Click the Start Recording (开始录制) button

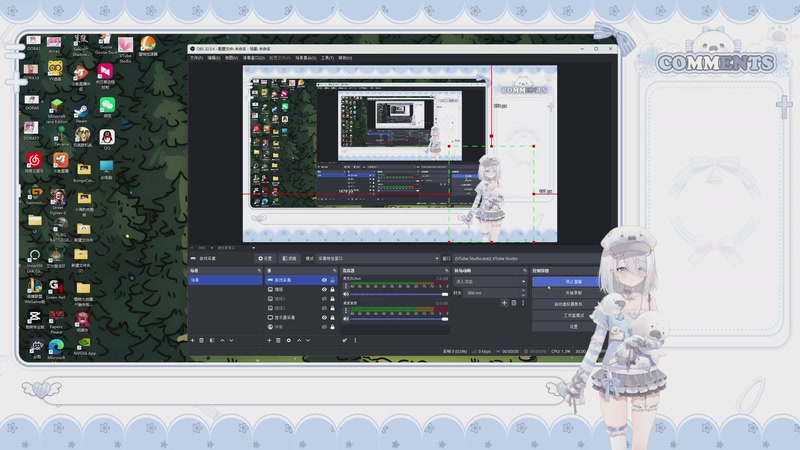pyautogui.click(x=565, y=293)
